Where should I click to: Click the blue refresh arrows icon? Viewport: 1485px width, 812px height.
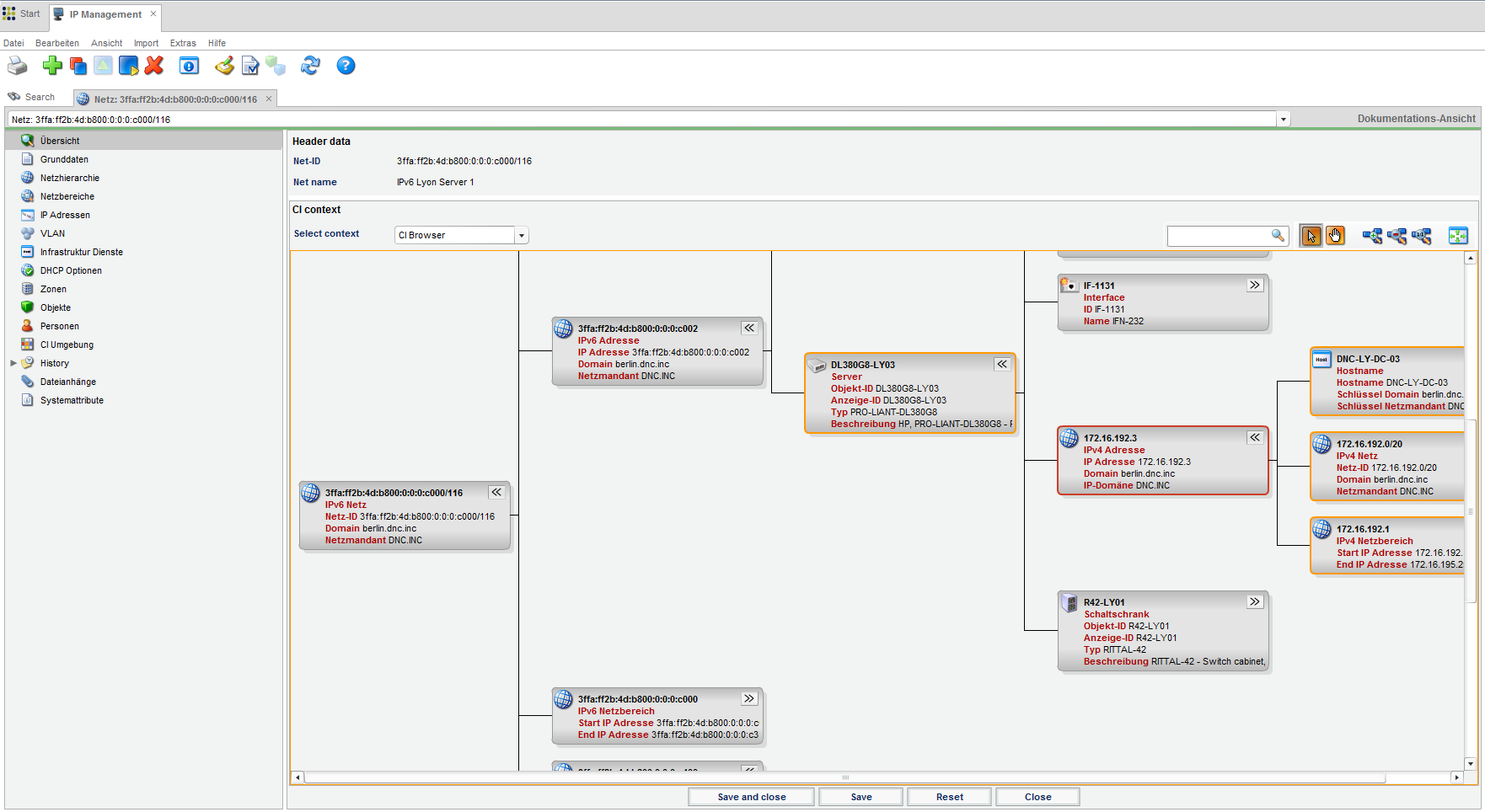(311, 66)
